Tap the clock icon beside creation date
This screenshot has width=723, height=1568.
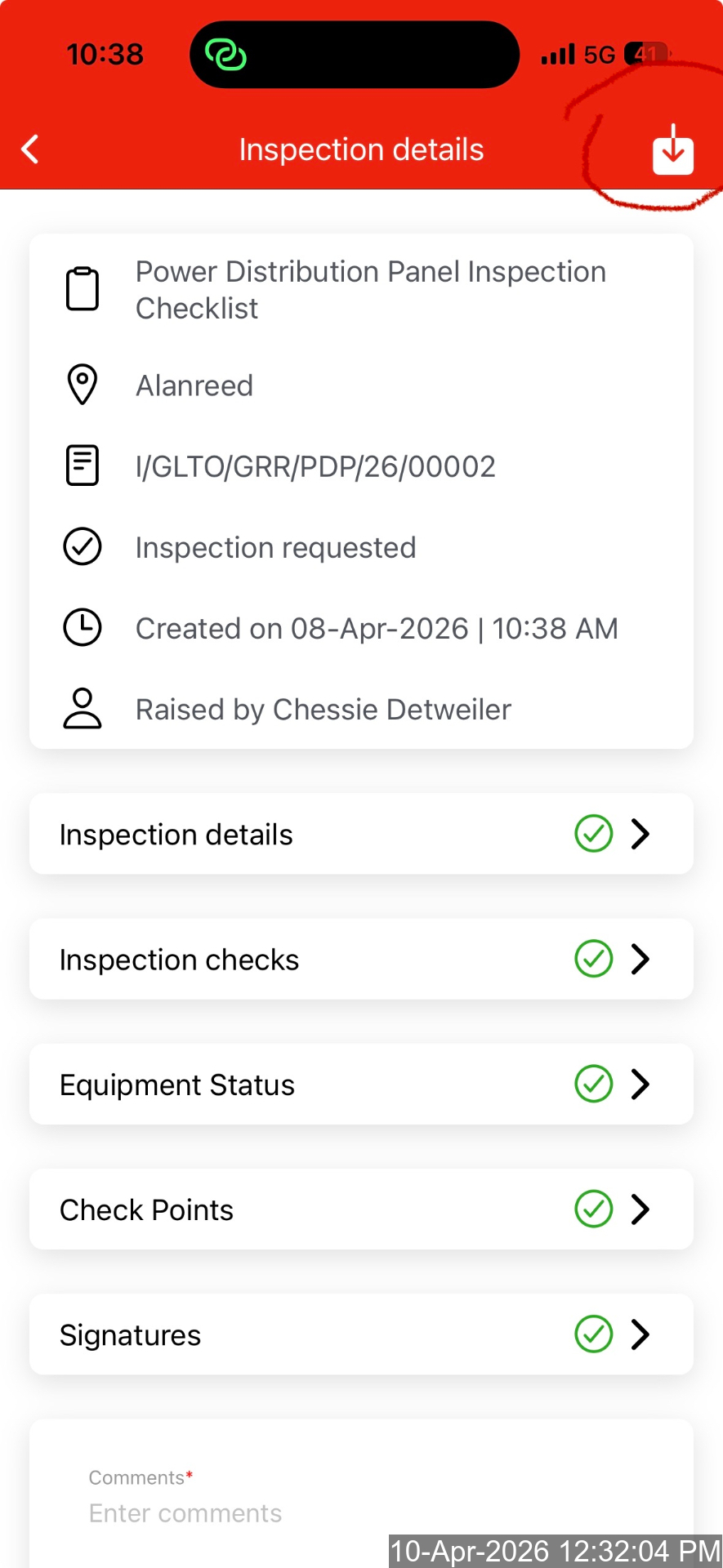(83, 627)
